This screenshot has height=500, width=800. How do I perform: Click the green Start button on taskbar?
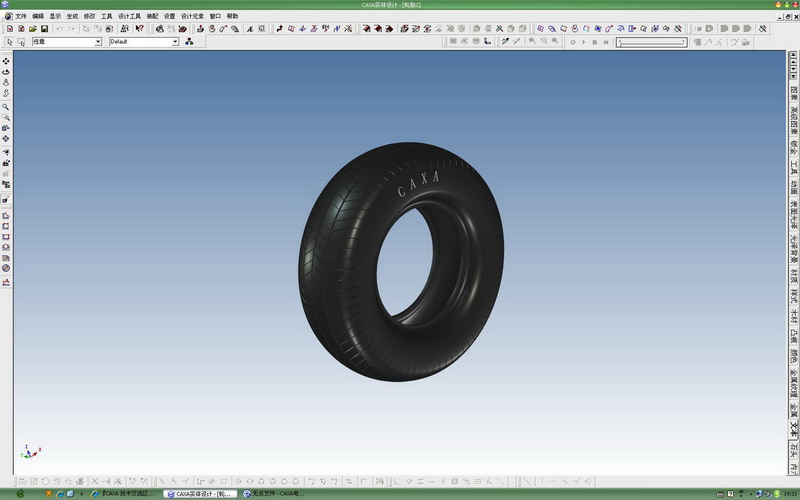click(x=20, y=493)
